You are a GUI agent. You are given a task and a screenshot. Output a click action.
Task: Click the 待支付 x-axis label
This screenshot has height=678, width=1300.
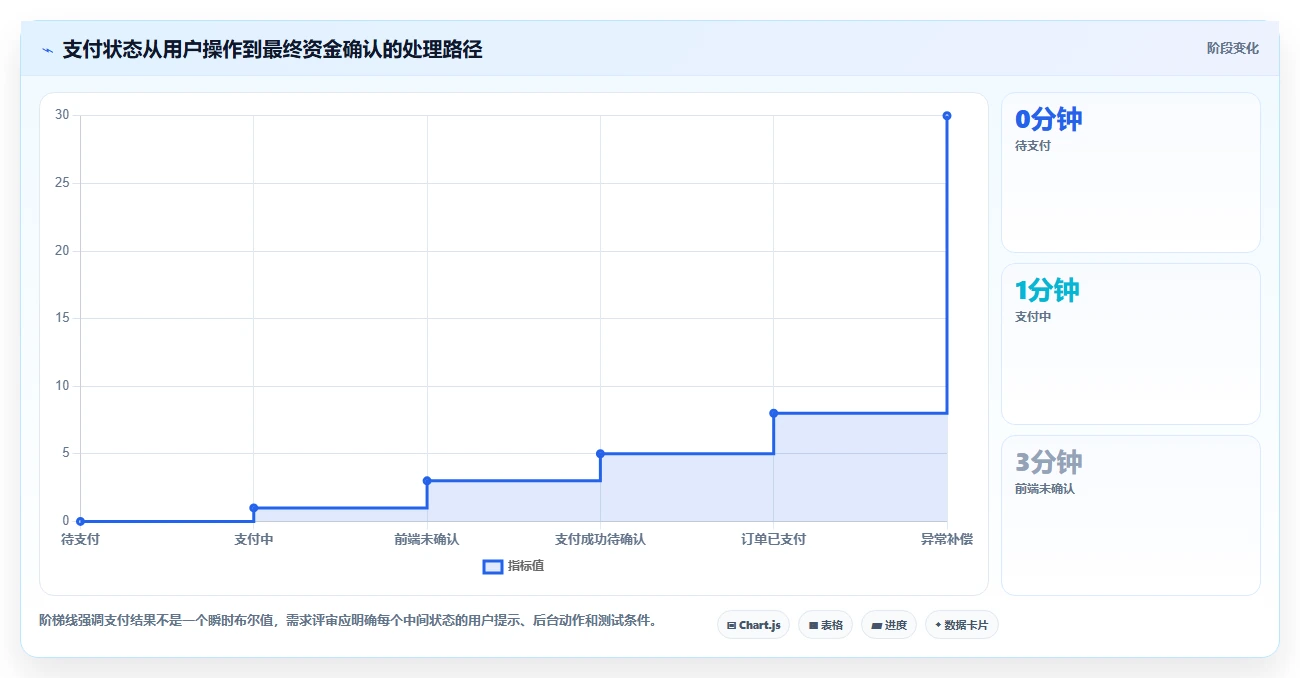(80, 539)
